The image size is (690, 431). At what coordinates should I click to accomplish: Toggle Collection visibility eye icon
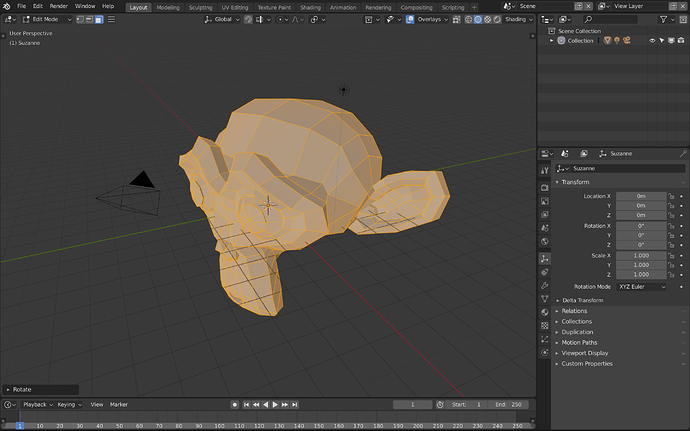652,41
